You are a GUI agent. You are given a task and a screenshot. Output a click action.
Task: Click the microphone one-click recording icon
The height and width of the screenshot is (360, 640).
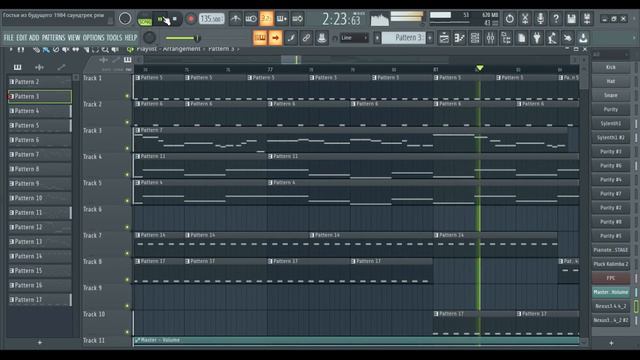[540, 19]
